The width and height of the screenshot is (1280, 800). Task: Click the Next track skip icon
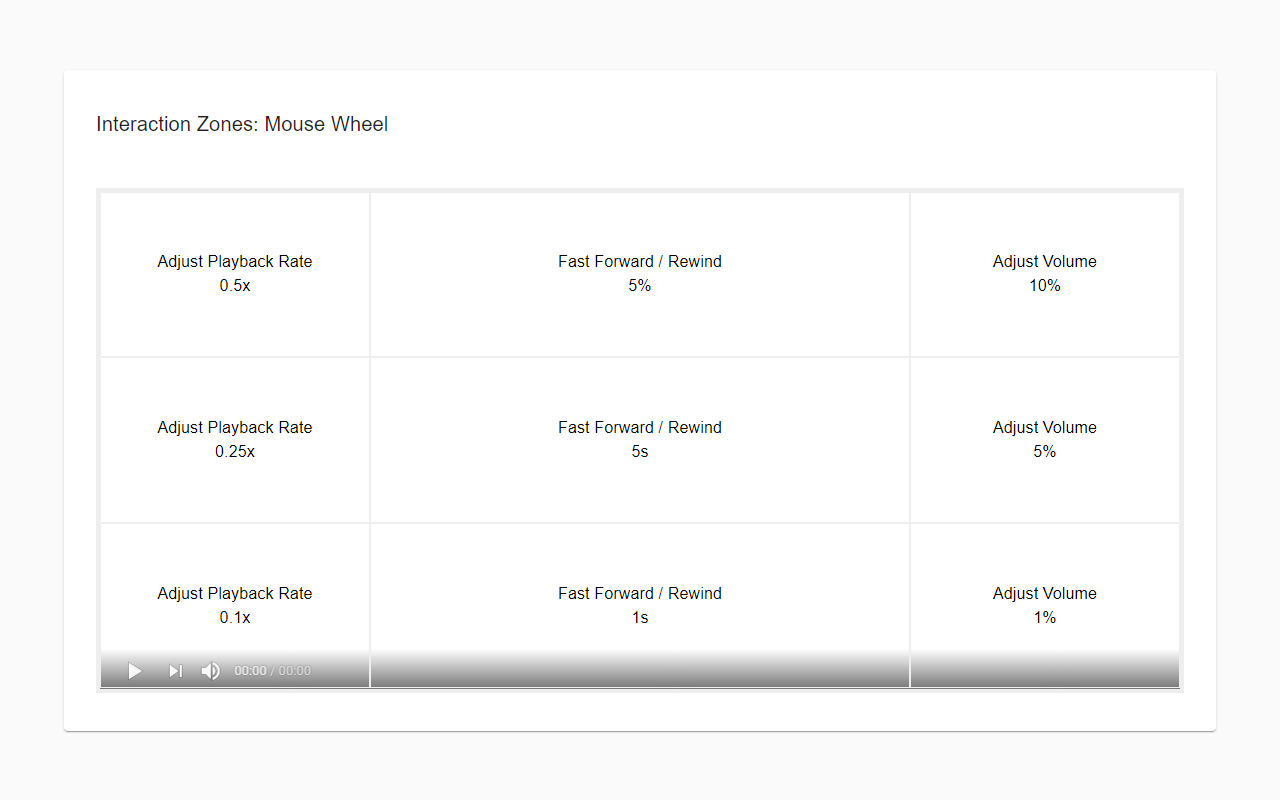(176, 671)
